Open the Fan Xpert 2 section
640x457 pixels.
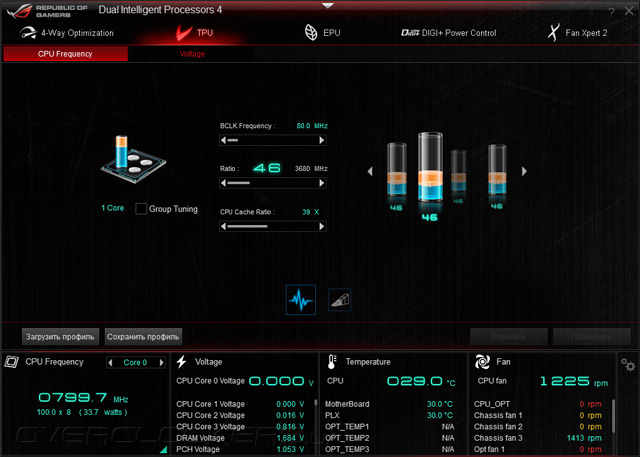(577, 33)
